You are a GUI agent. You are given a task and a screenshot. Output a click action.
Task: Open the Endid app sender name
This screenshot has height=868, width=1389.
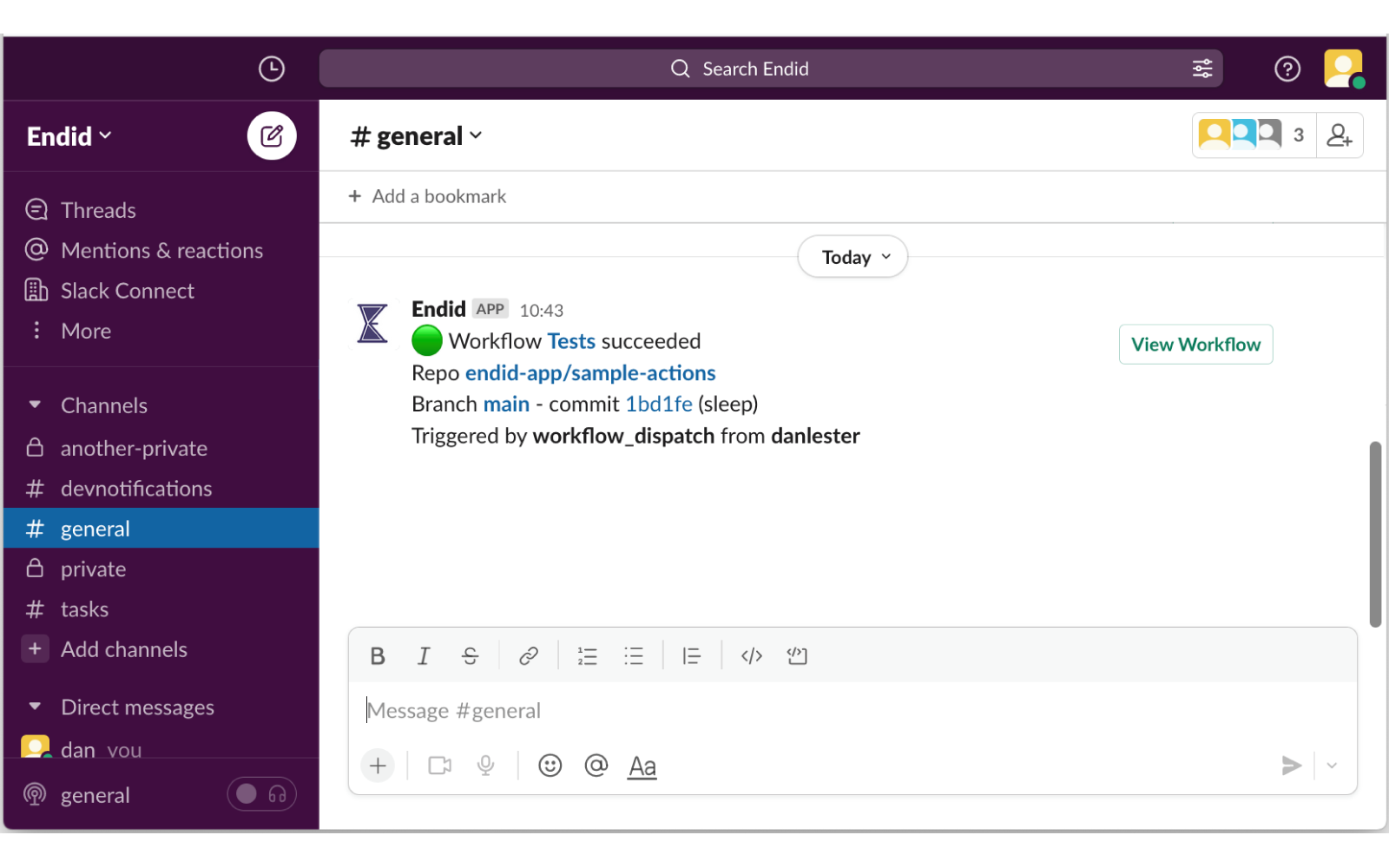point(438,309)
